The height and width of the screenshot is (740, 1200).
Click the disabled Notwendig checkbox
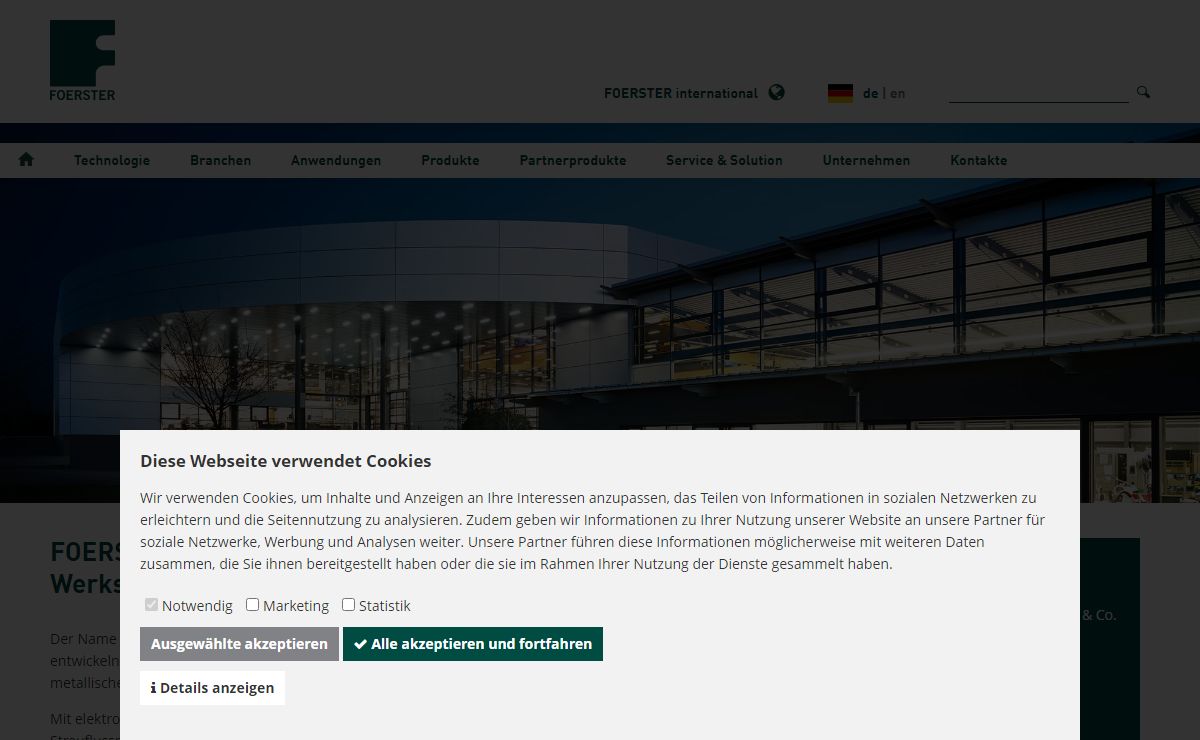pos(152,605)
